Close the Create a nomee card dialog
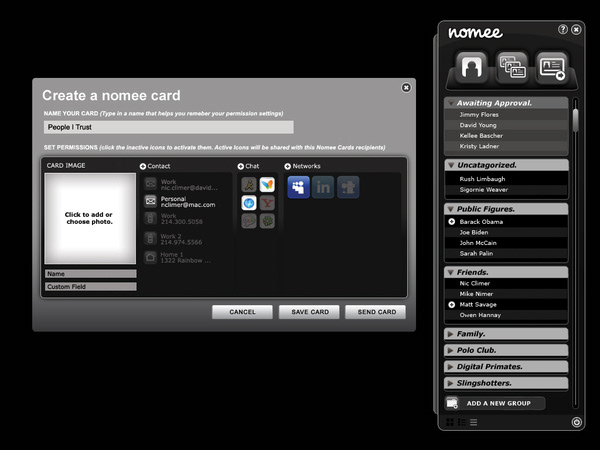600x450 pixels. (406, 88)
